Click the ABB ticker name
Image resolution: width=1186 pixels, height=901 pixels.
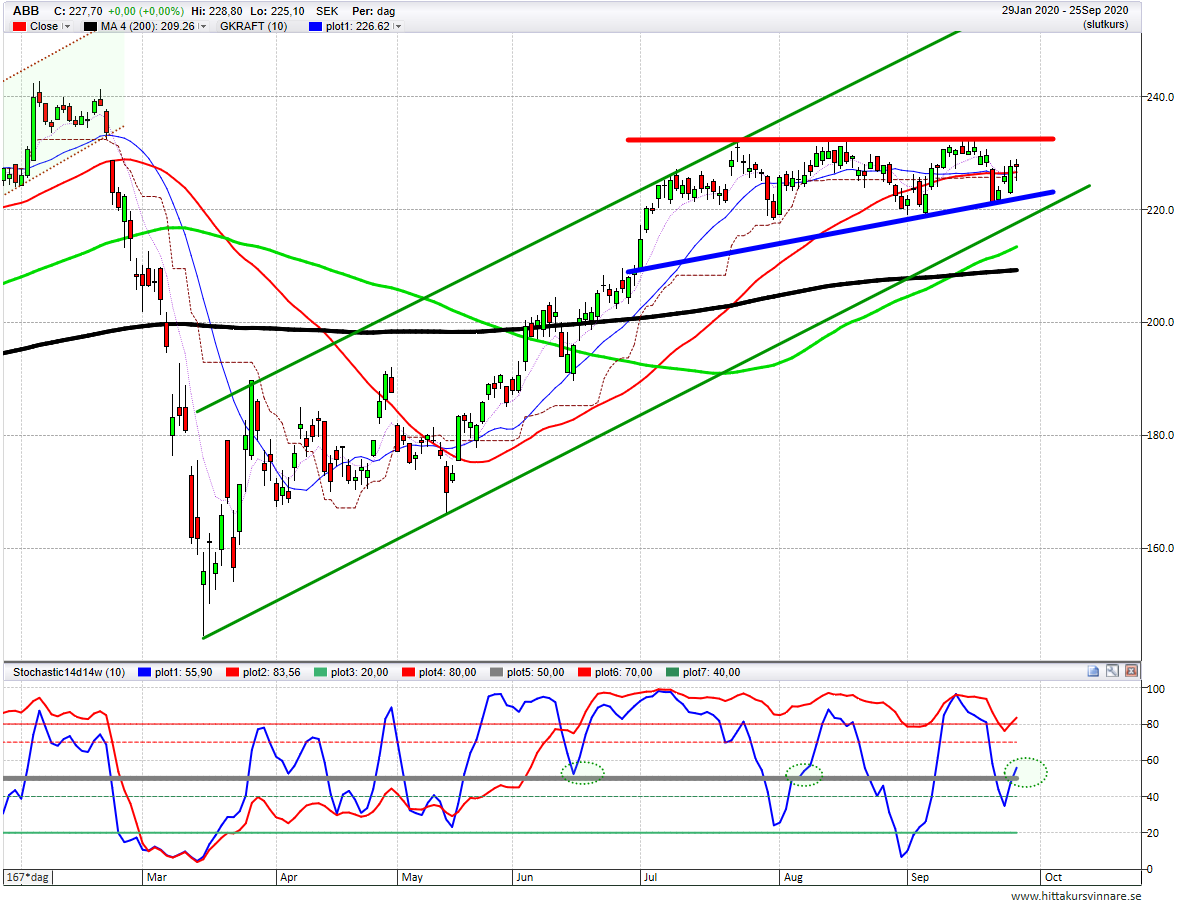pos(26,11)
